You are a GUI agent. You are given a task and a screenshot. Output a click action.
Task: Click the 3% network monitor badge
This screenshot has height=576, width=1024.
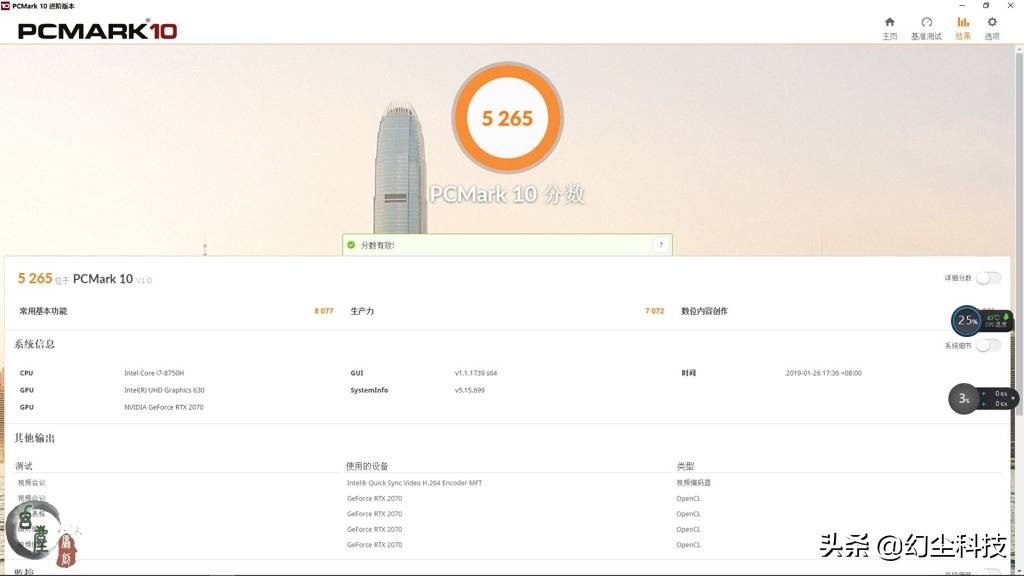coord(963,398)
